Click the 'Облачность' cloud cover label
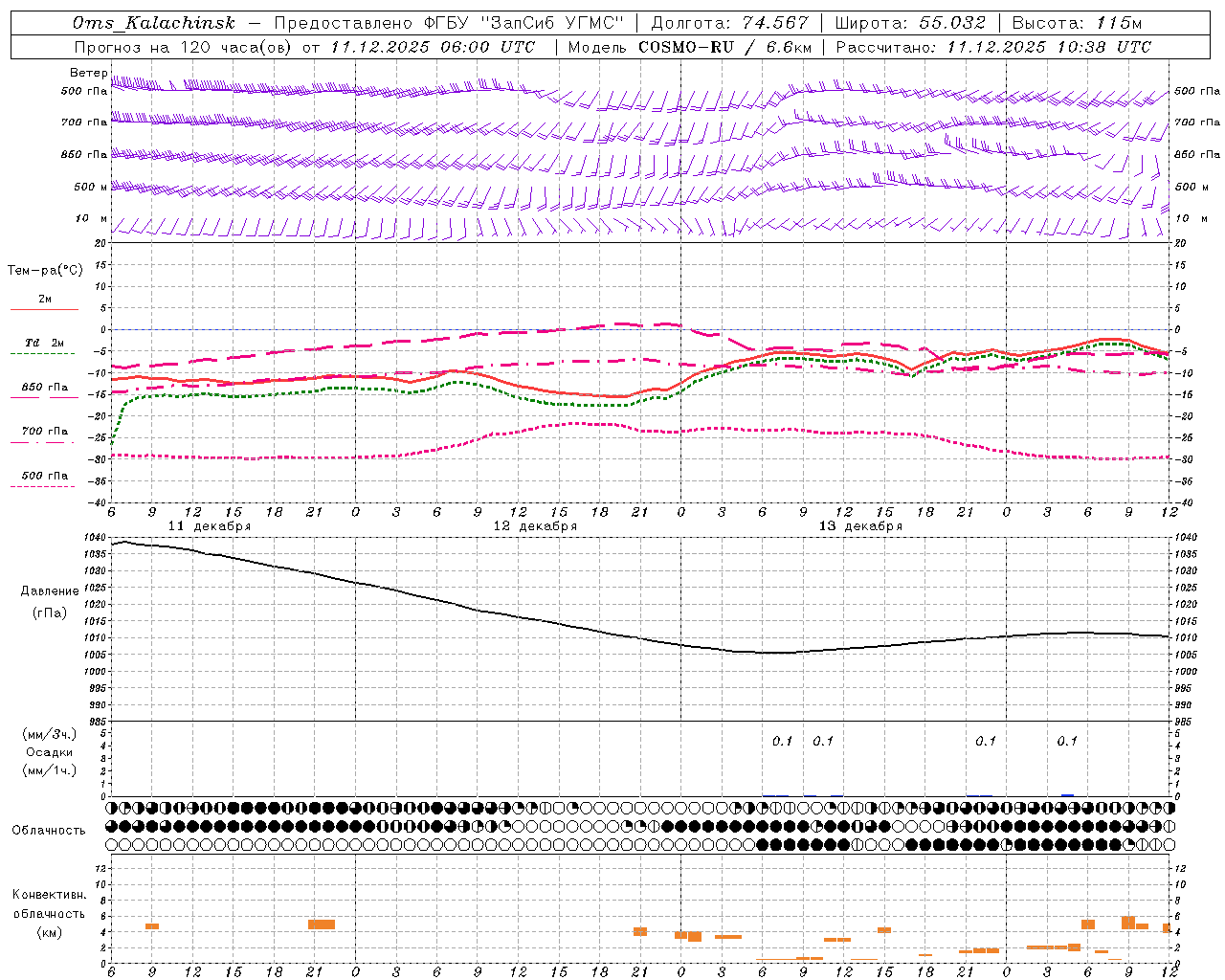Screen dimensions: 1225x980 coord(49,831)
